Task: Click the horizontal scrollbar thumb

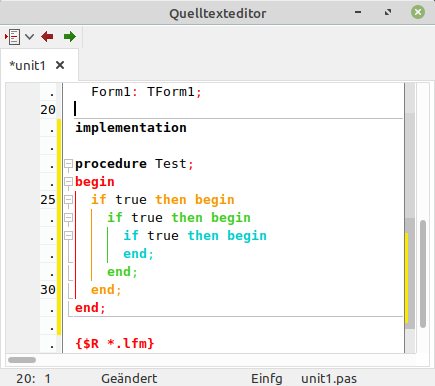Action: [x=22, y=360]
